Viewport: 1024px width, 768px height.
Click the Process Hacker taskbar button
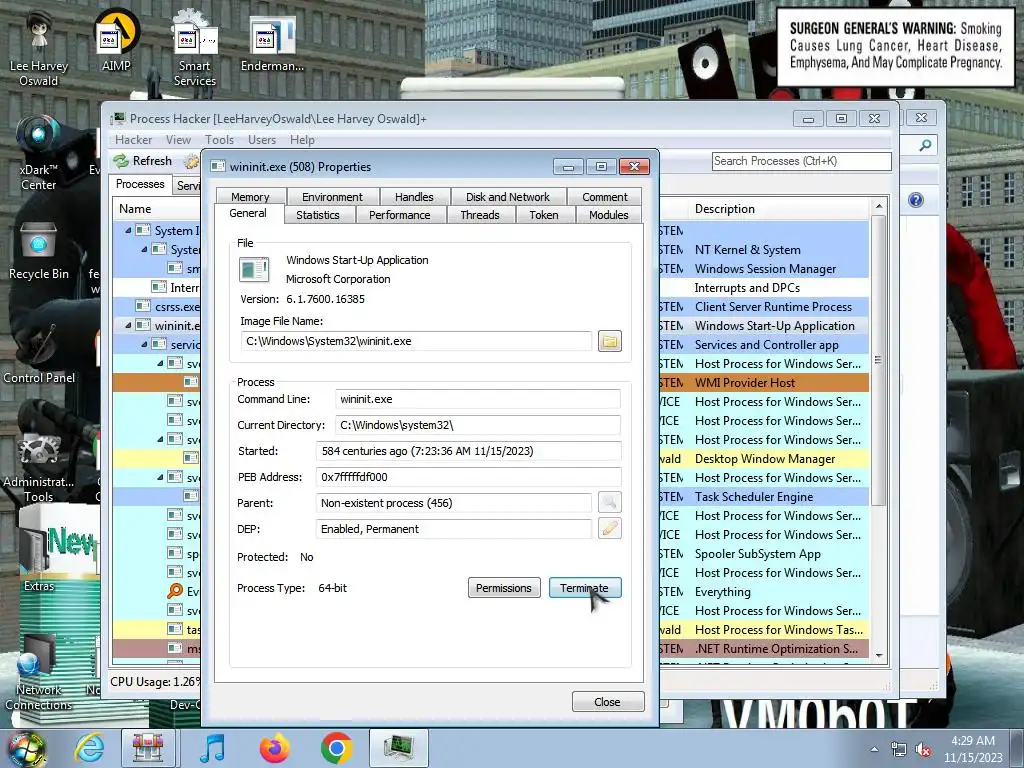398,748
